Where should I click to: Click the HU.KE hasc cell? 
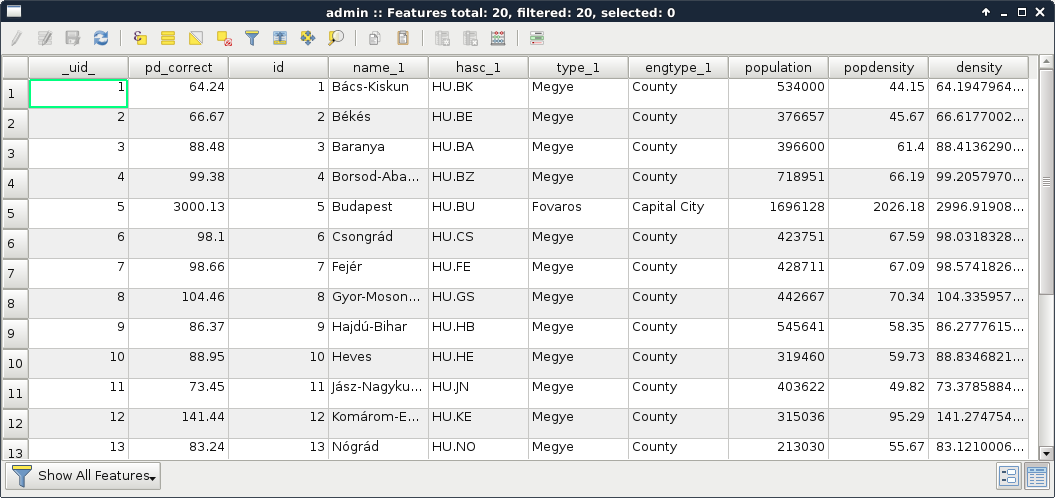tap(478, 423)
